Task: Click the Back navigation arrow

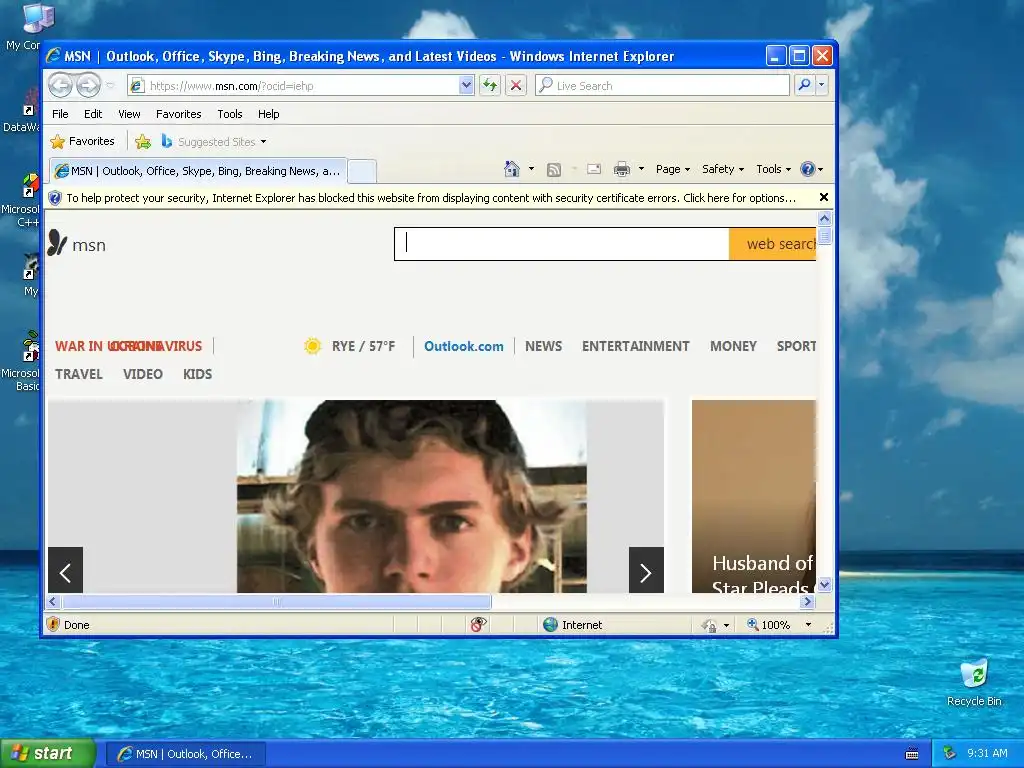Action: pyautogui.click(x=61, y=85)
